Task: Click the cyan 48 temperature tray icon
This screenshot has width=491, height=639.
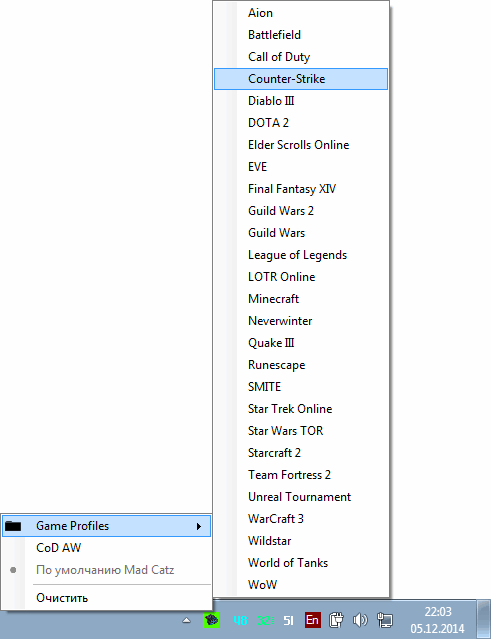Action: [x=240, y=621]
